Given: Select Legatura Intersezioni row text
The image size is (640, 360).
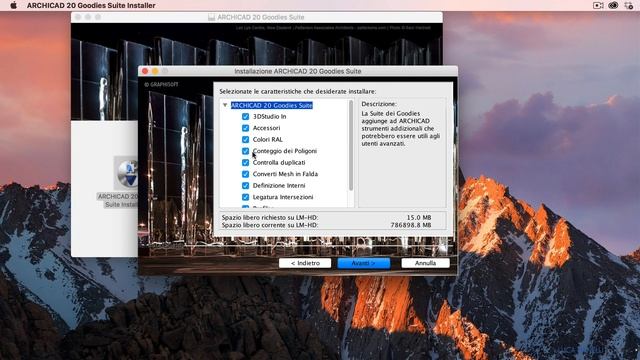Looking at the screenshot, I should coord(283,197).
